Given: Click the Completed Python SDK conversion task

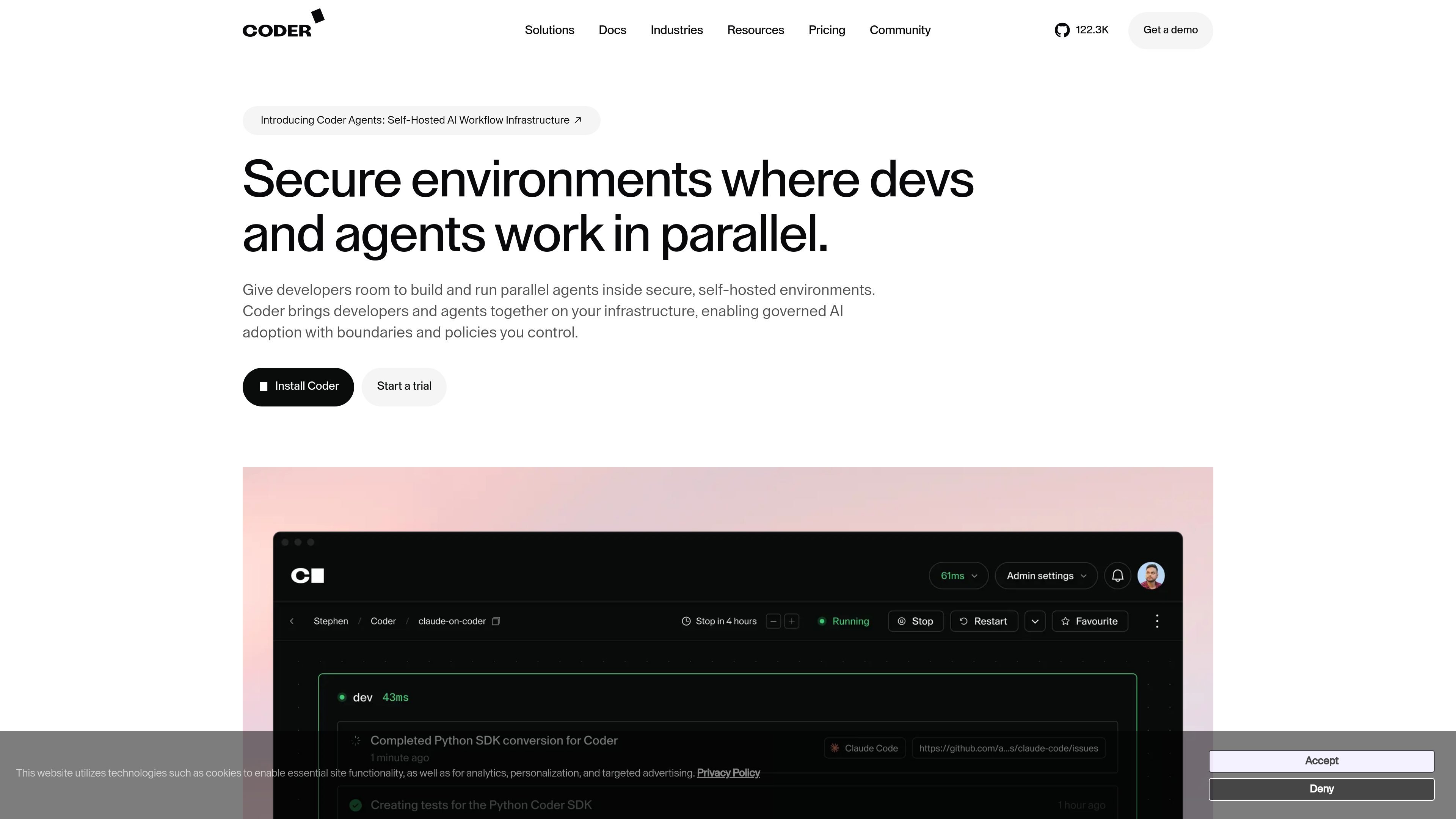Looking at the screenshot, I should coord(728,747).
